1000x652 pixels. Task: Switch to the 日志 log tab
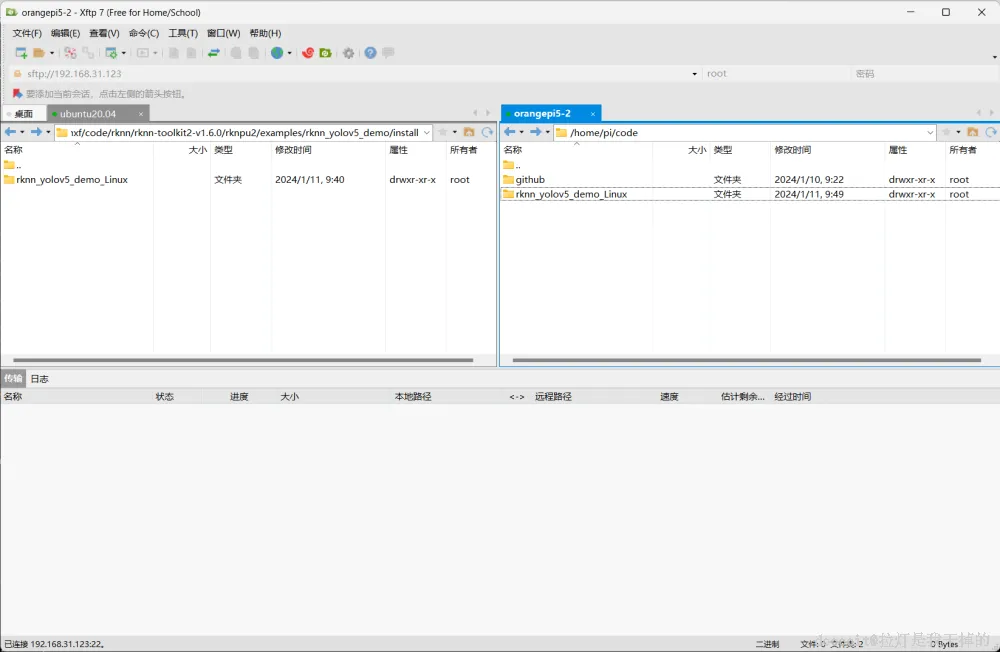40,378
